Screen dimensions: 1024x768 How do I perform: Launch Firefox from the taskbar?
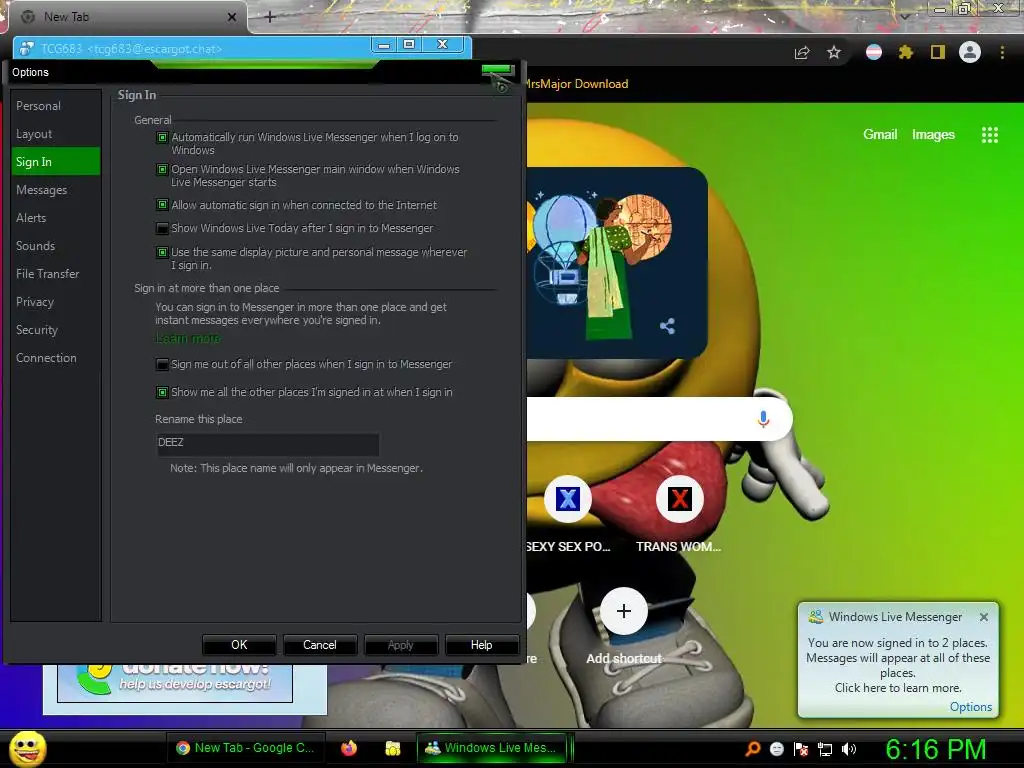[x=349, y=748]
